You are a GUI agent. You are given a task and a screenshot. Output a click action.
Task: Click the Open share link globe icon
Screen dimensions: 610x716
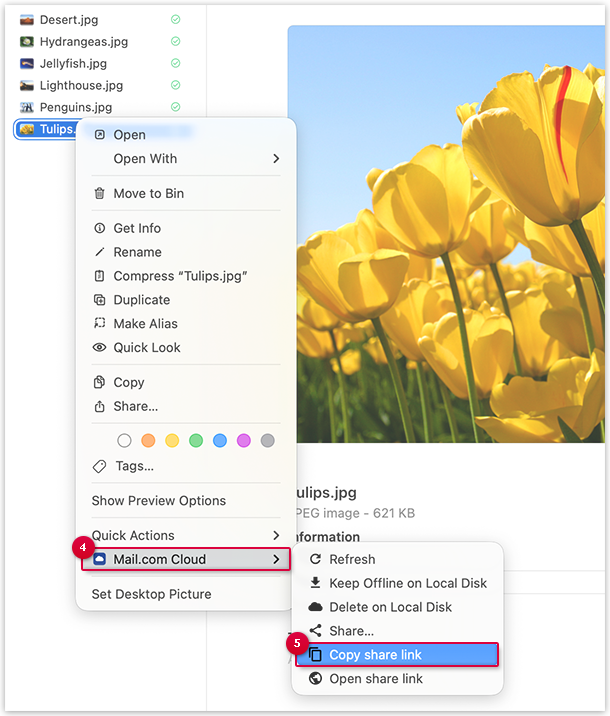point(316,679)
